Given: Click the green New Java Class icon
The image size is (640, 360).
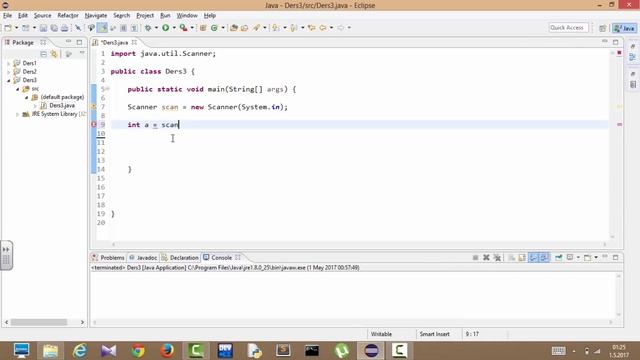Looking at the screenshot, I should 214,28.
